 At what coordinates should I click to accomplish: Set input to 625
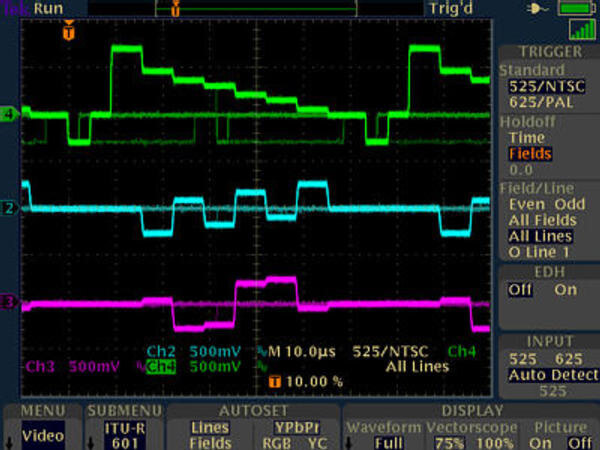pyautogui.click(x=569, y=359)
